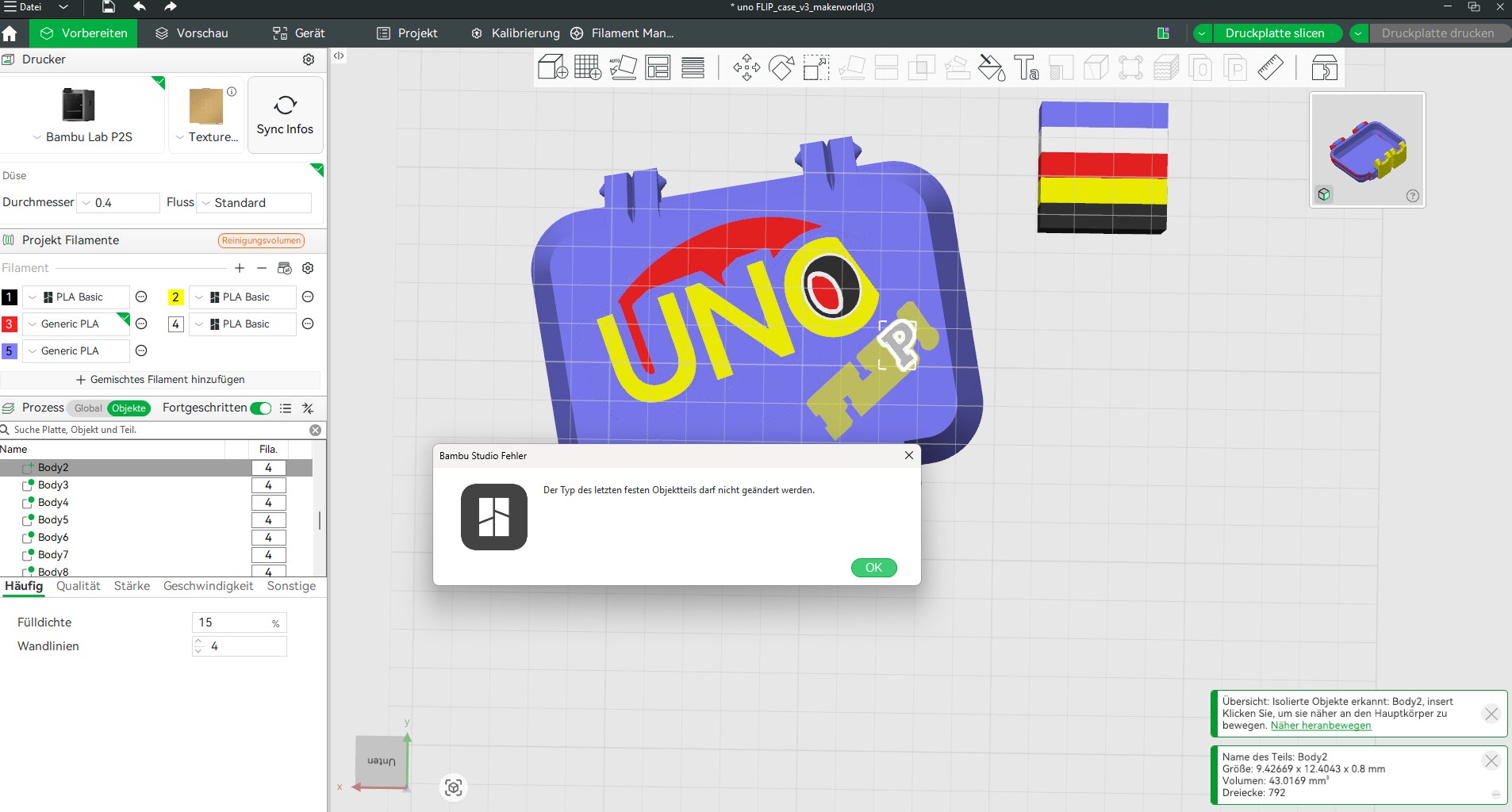Image resolution: width=1512 pixels, height=812 pixels.
Task: Click the Home icon
Action: click(10, 33)
